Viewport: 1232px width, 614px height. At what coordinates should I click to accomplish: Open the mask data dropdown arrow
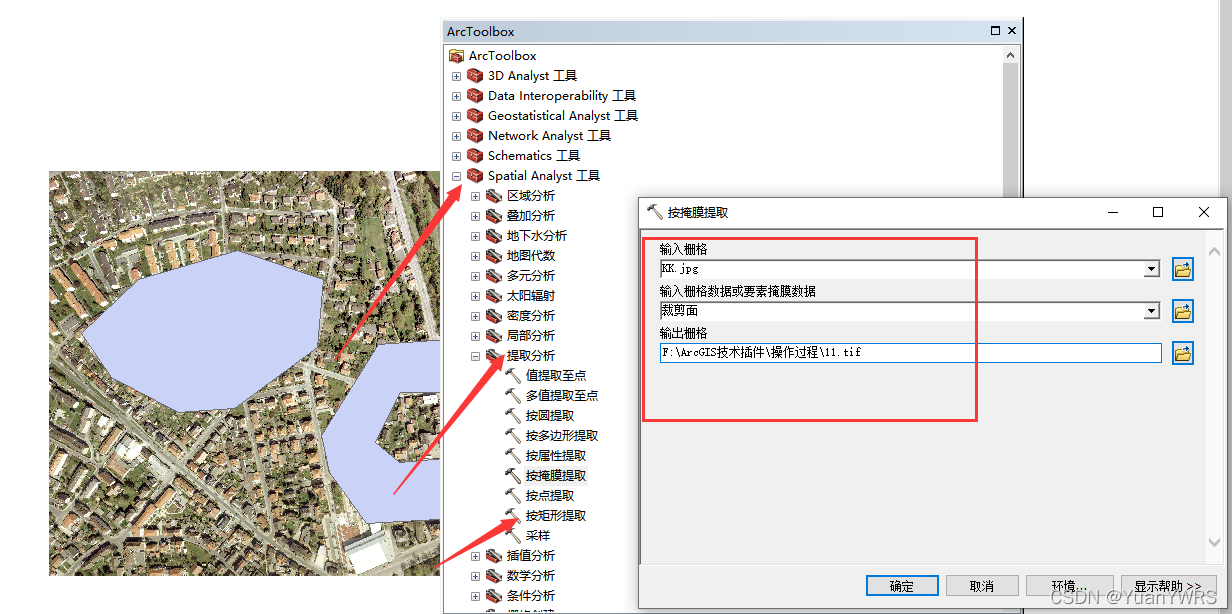click(1152, 311)
